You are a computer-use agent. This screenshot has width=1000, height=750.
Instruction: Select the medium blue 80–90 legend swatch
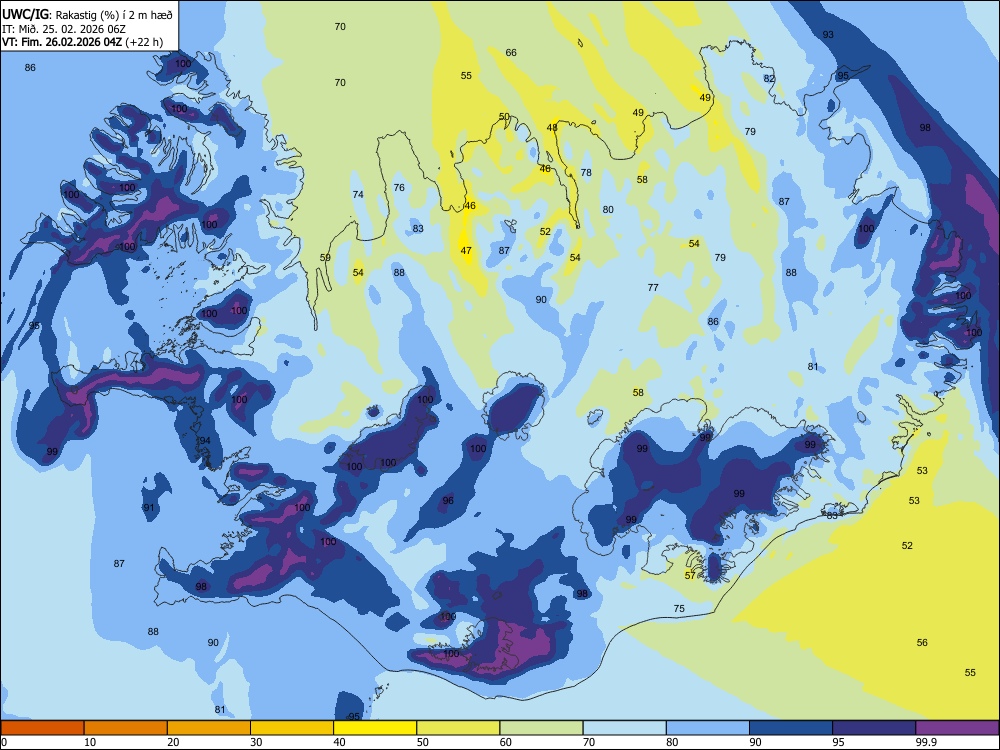coord(707,728)
